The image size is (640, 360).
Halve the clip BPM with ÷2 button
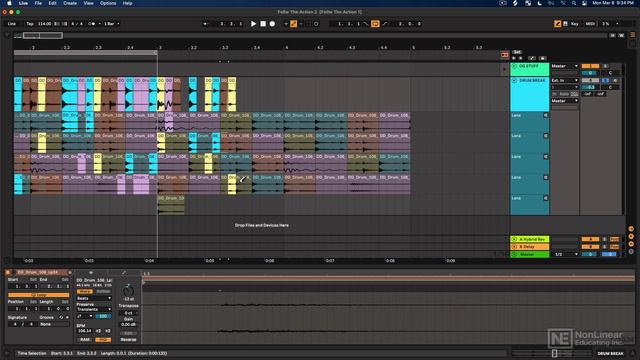coord(99,331)
